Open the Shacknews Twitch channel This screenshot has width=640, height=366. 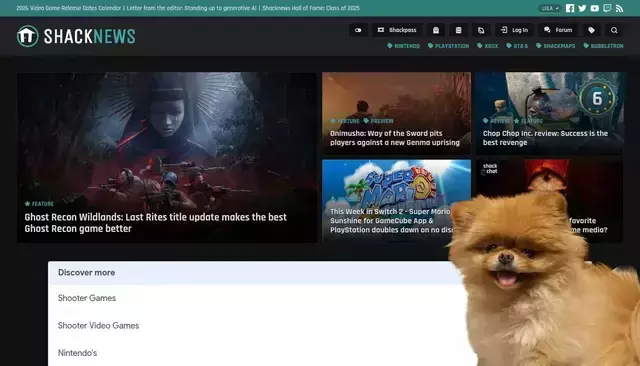pyautogui.click(x=607, y=8)
